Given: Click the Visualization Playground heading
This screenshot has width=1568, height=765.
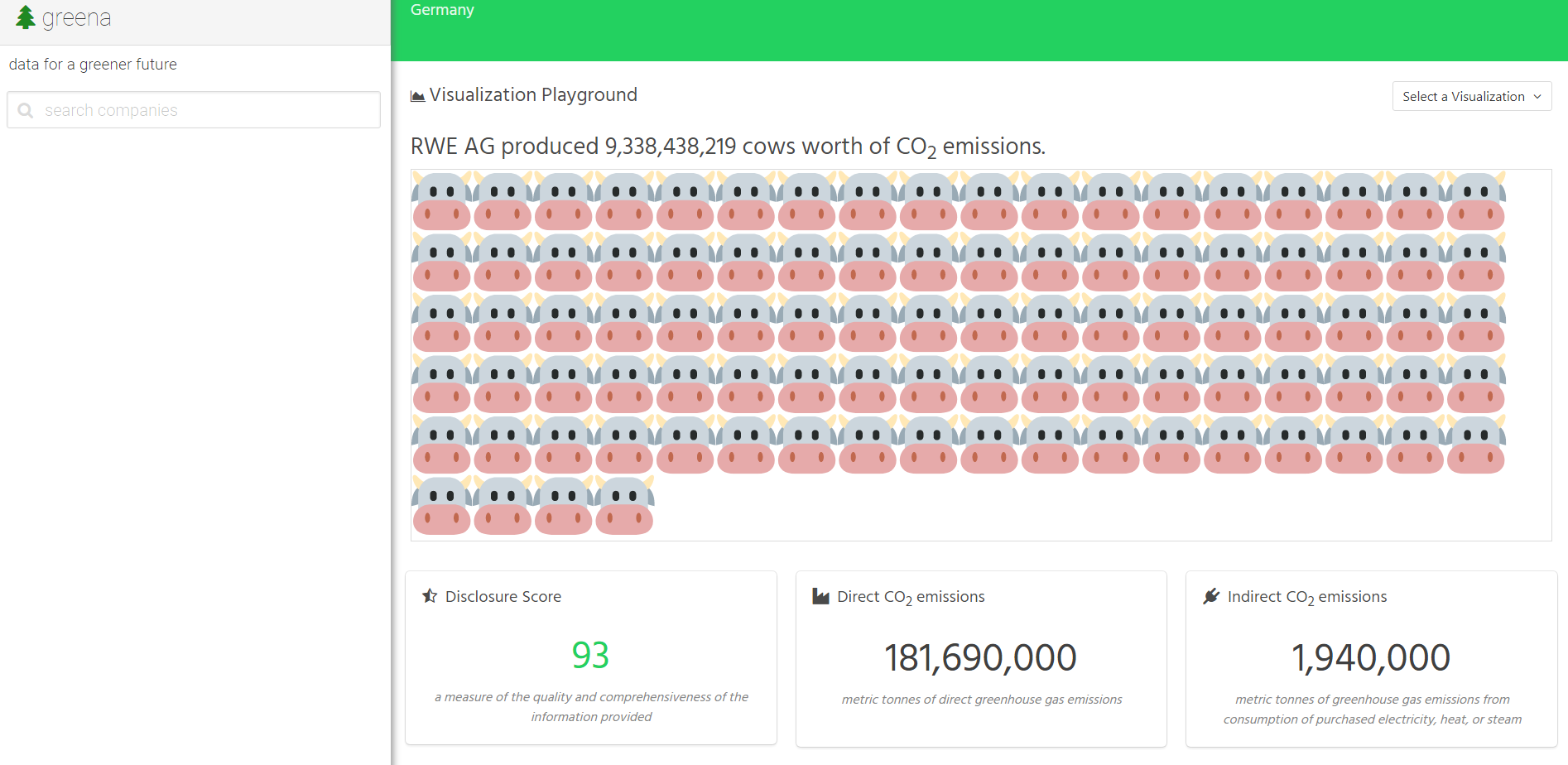Looking at the screenshot, I should click(532, 95).
